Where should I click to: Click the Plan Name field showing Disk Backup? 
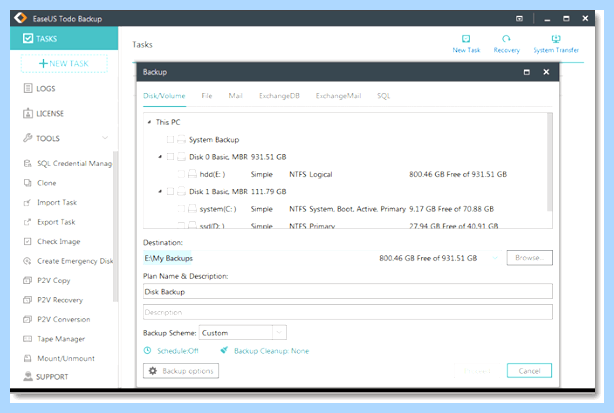[348, 292]
